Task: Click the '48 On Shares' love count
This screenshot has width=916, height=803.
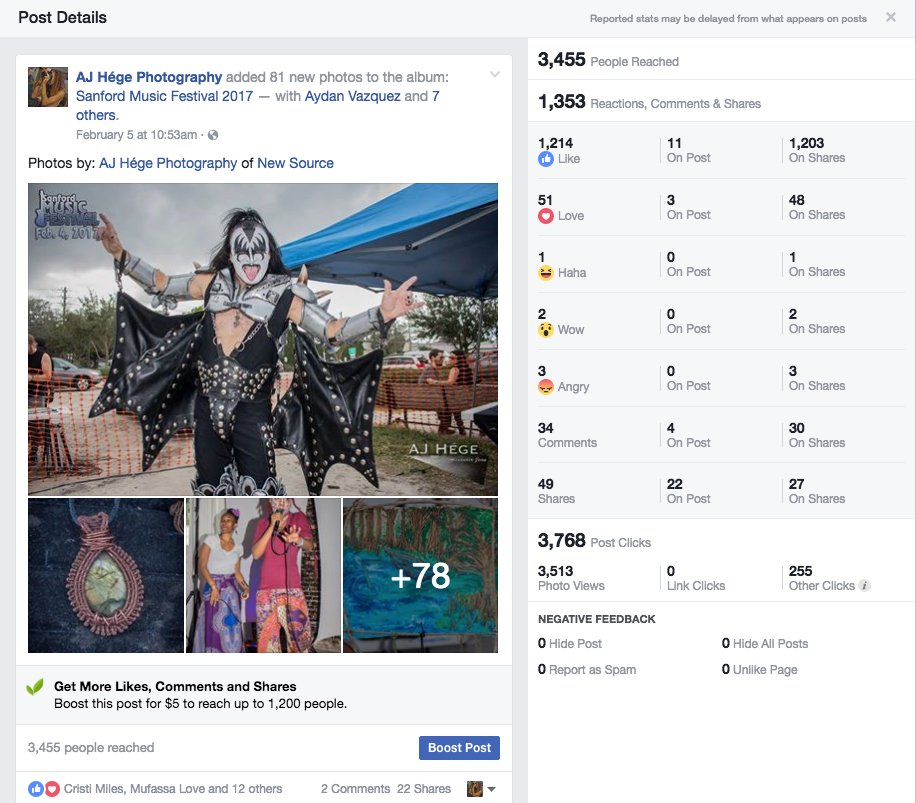Action: coord(817,207)
